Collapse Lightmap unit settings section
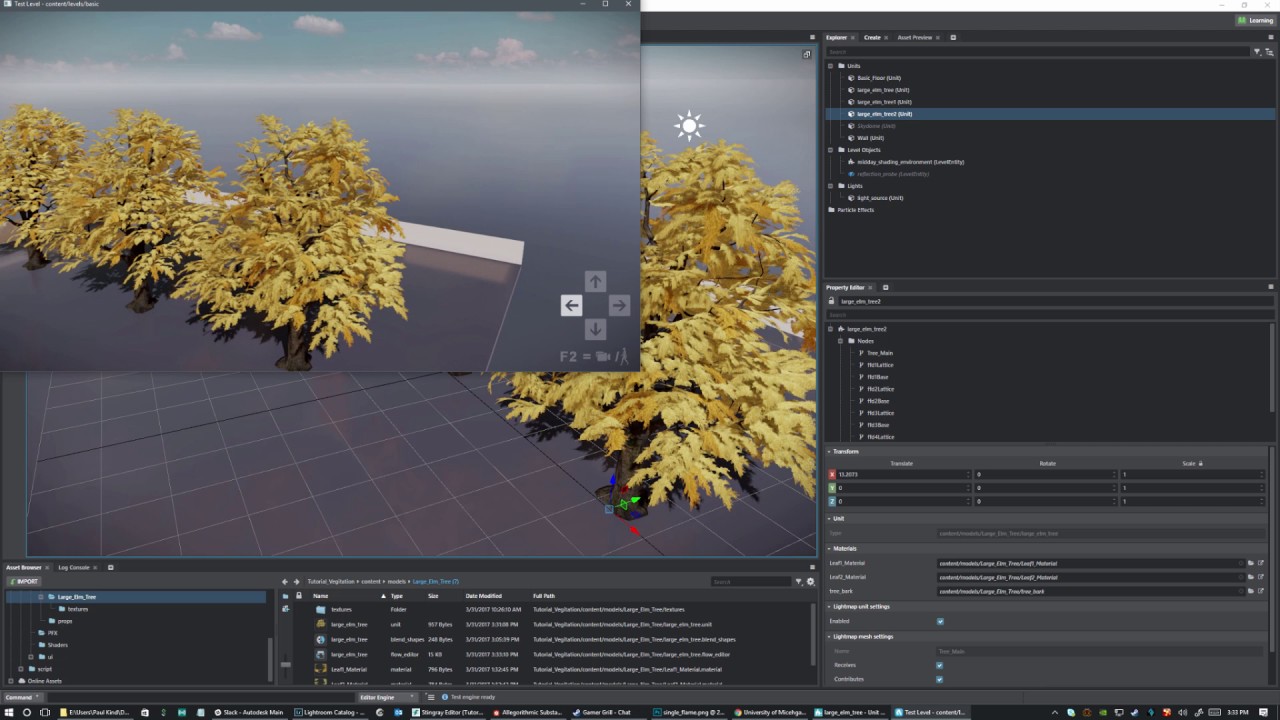This screenshot has width=1280, height=720. [829, 606]
